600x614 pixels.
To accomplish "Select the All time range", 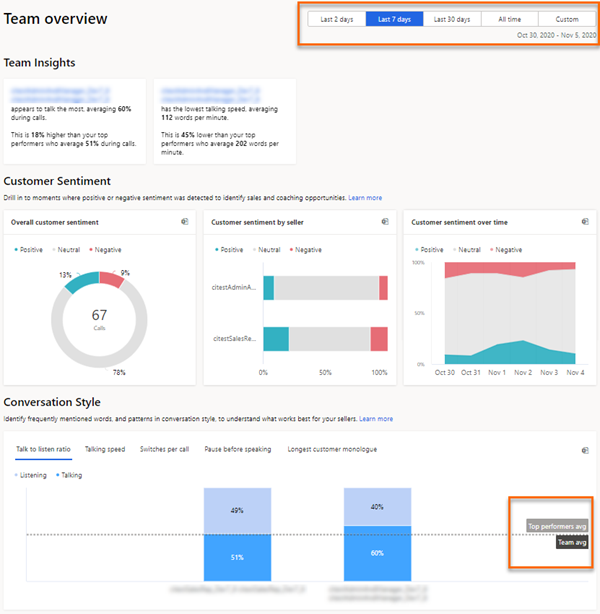I will pos(509,19).
